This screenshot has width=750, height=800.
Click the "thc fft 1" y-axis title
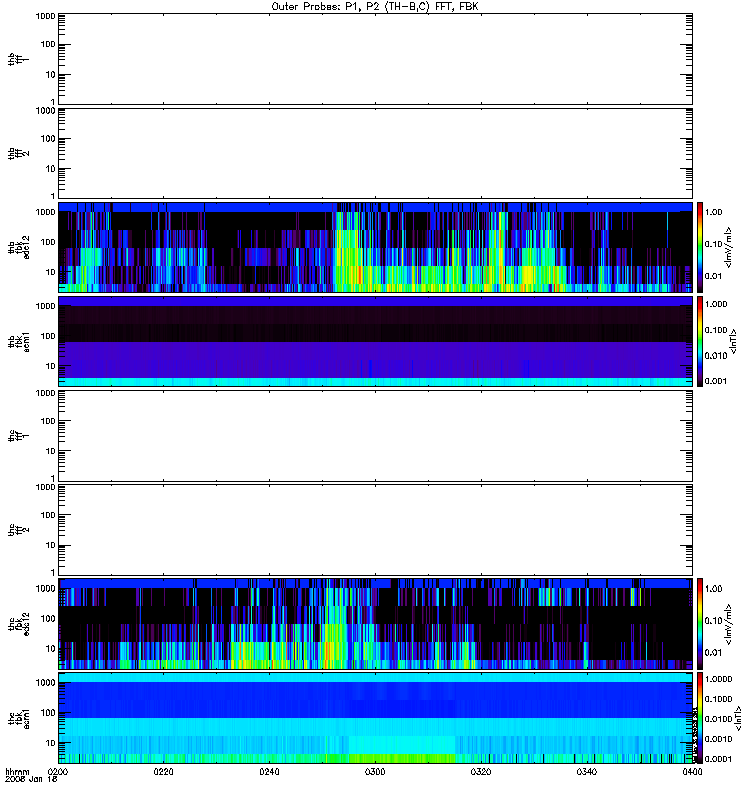click(18, 436)
